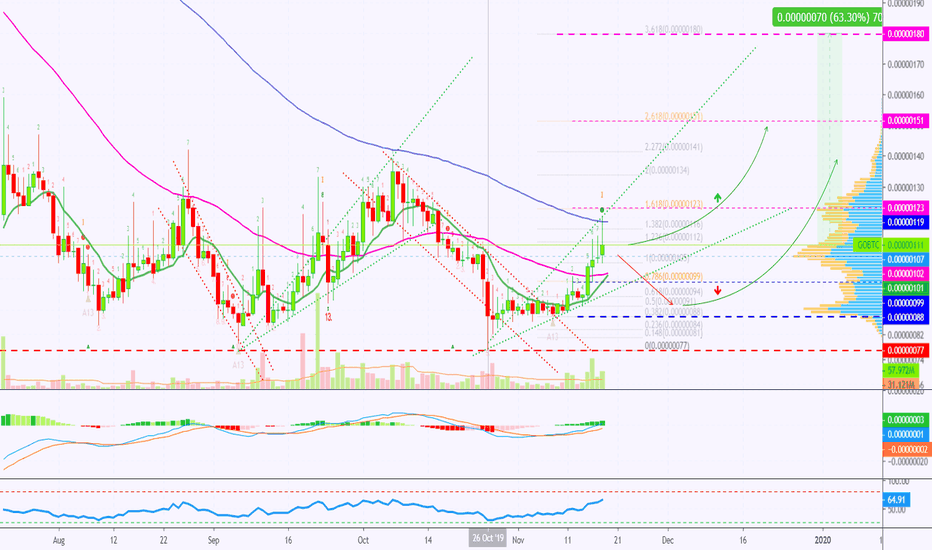
Task: Click the GOBTC symbol label
Action: coord(868,245)
